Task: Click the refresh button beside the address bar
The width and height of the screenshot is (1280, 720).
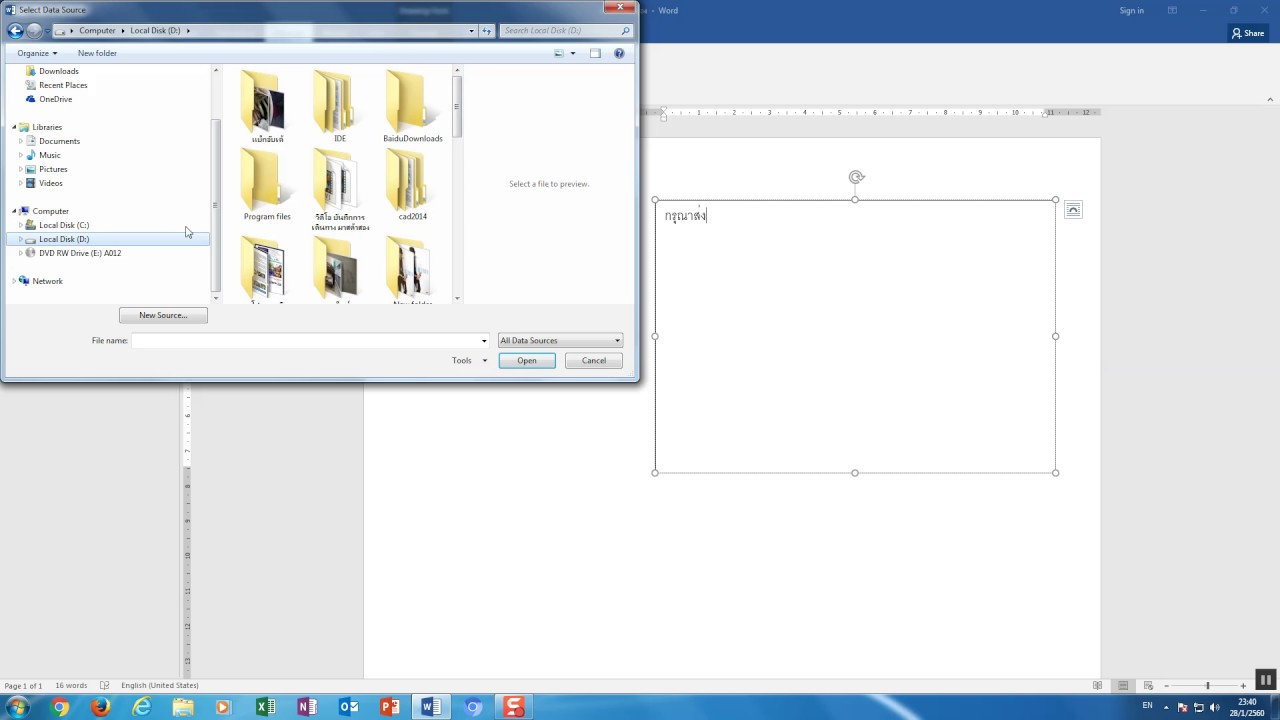Action: (x=487, y=31)
